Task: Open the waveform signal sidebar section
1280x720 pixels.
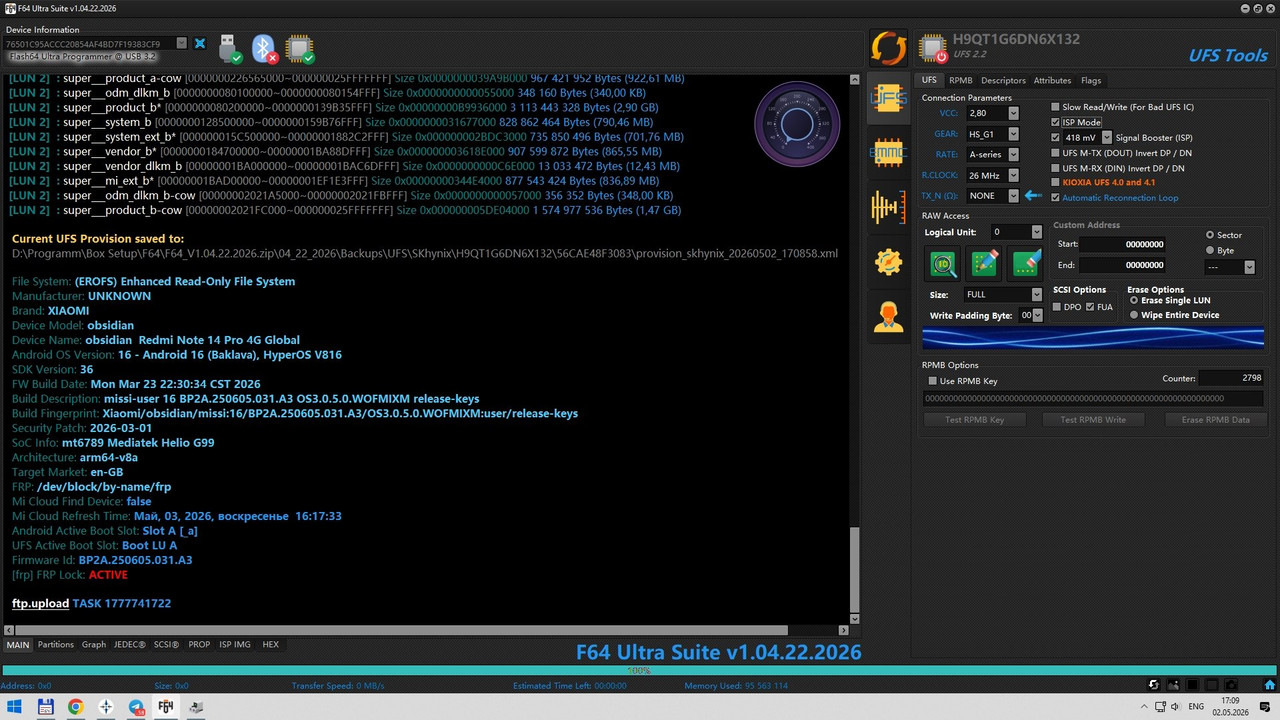Action: 888,207
